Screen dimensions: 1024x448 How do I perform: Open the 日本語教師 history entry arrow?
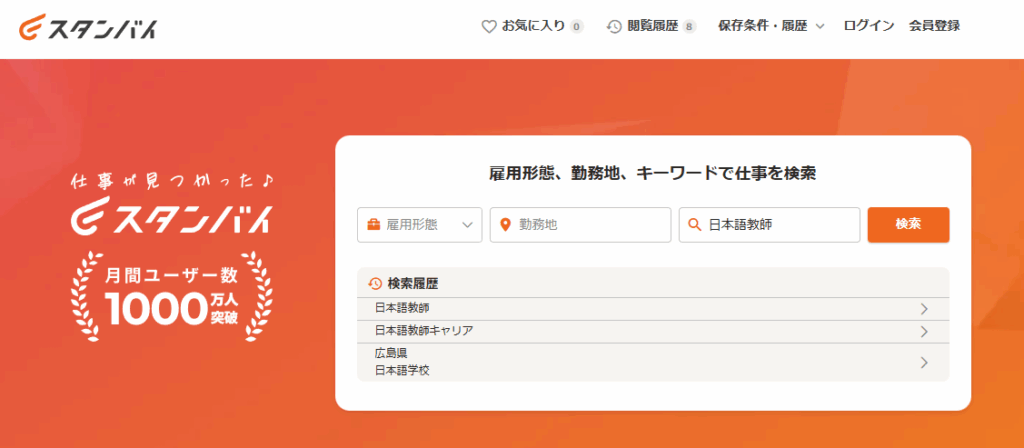tap(924, 308)
